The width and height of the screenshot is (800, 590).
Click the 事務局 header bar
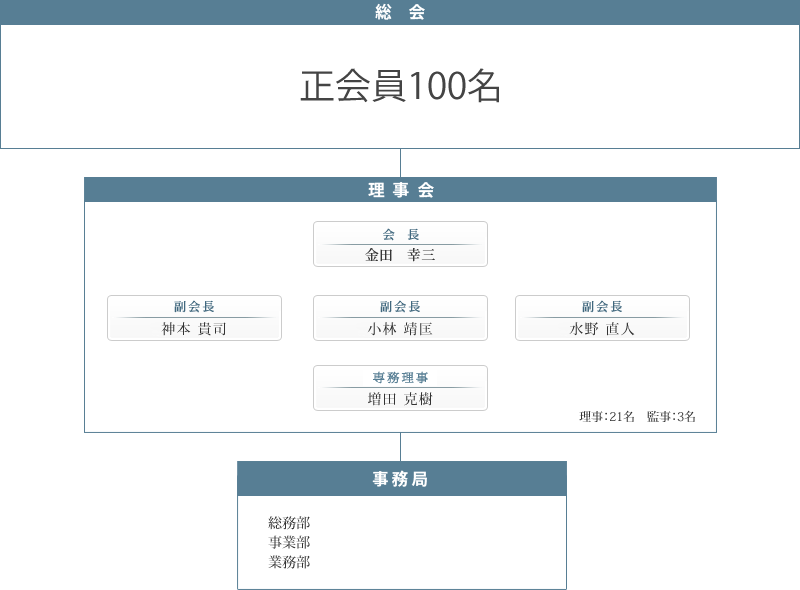[x=401, y=479]
